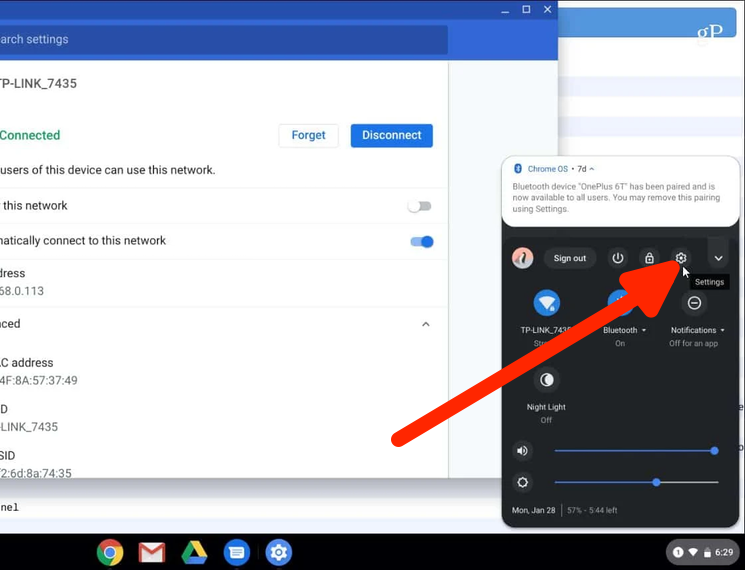This screenshot has width=745, height=570.
Task: Expand the Bluetooth dropdown arrow
Action: click(x=644, y=330)
